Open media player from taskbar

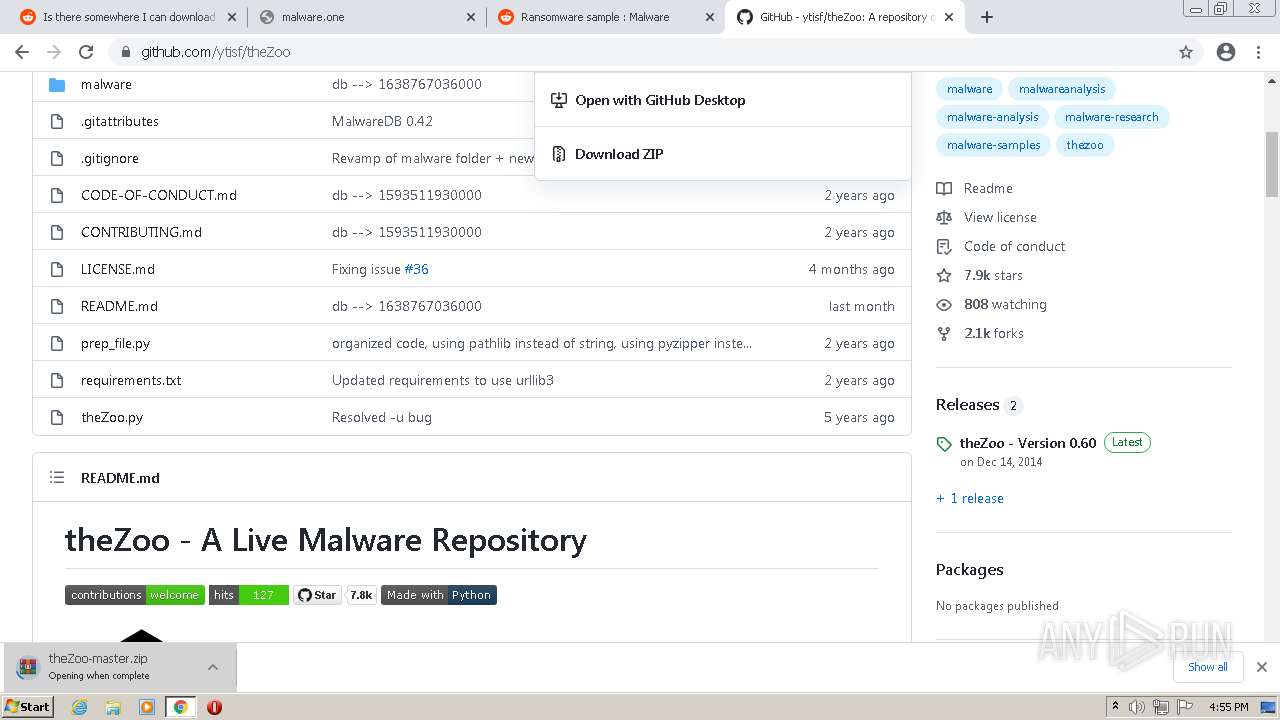147,707
